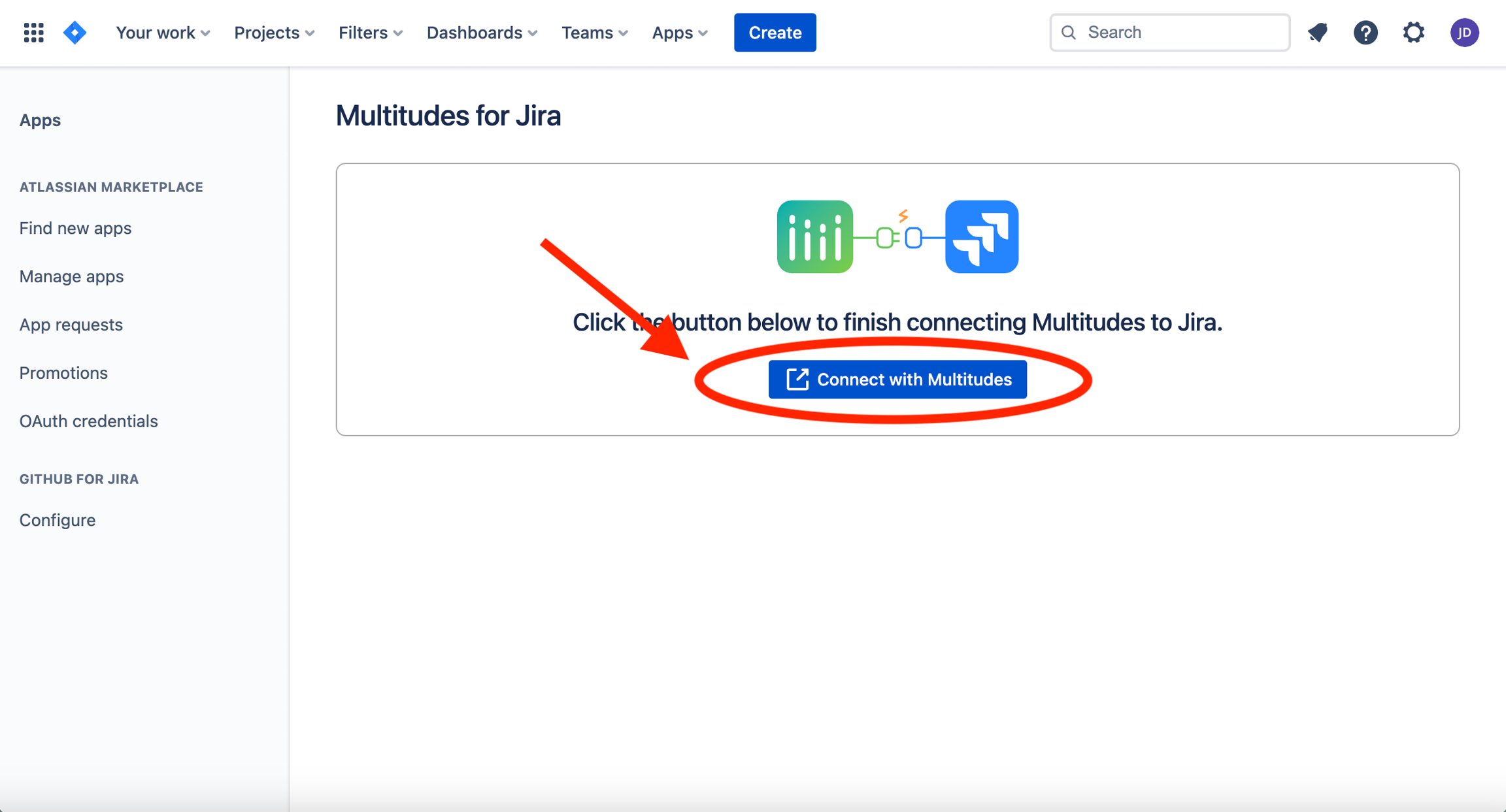Click the blue Create button
The image size is (1506, 812).
coord(775,33)
